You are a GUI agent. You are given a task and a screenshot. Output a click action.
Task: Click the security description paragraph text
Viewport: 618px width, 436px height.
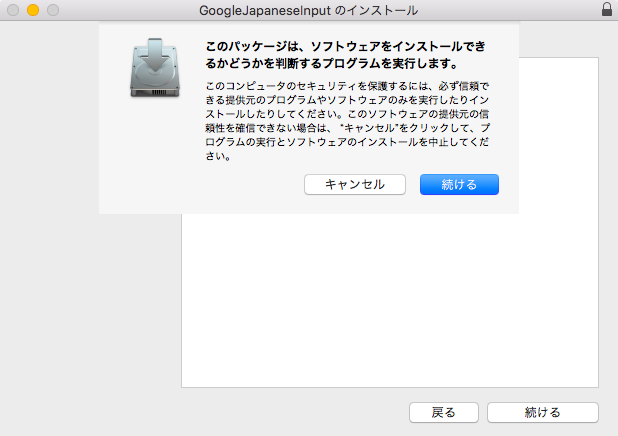click(347, 121)
